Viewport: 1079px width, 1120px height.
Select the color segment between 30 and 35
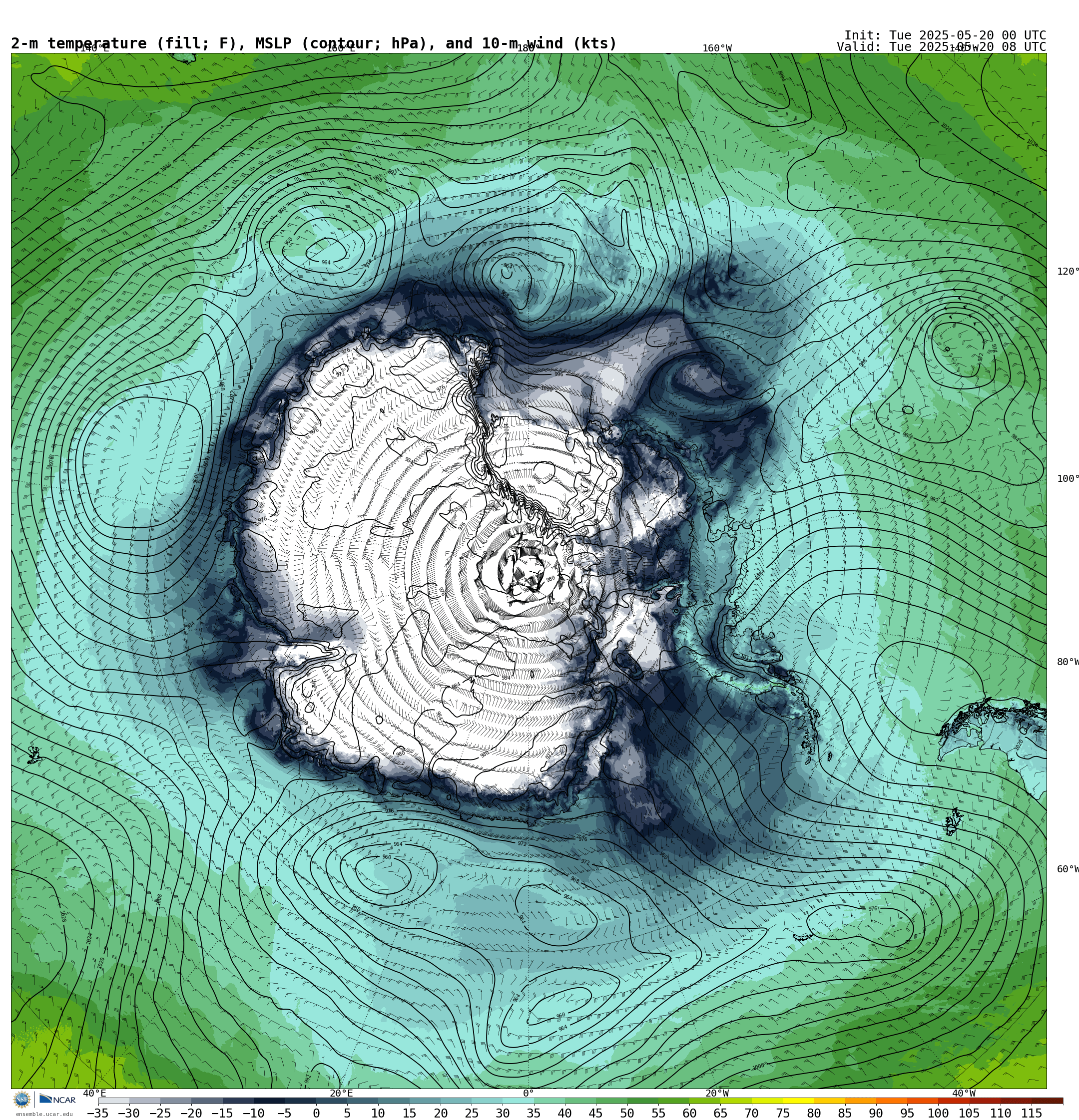pyautogui.click(x=518, y=1101)
